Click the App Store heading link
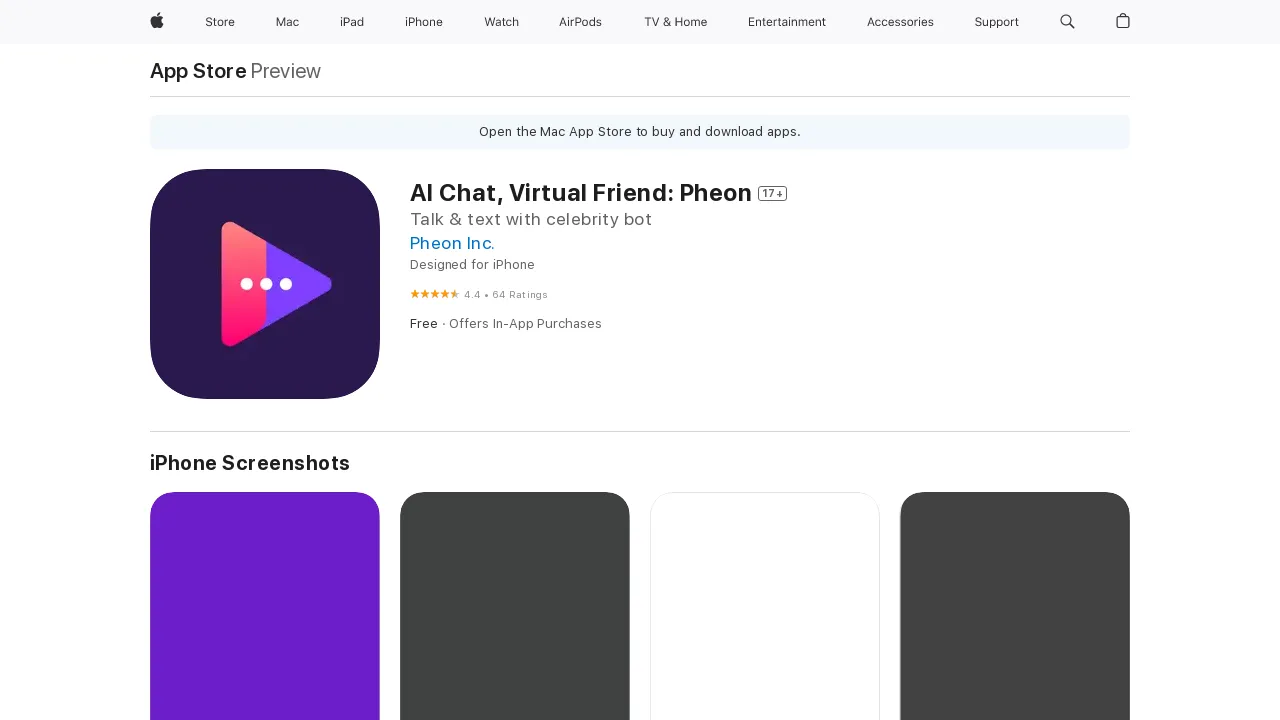 [198, 71]
